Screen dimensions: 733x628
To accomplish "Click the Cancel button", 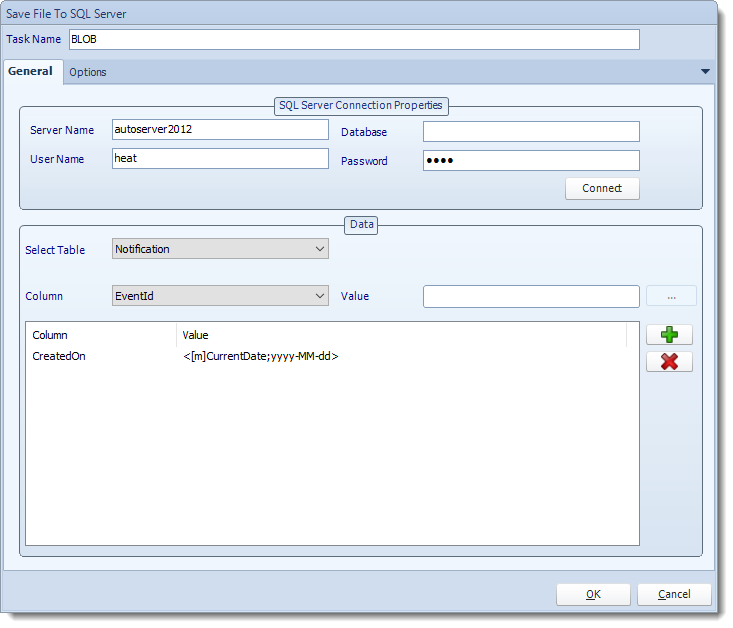I will tap(674, 594).
